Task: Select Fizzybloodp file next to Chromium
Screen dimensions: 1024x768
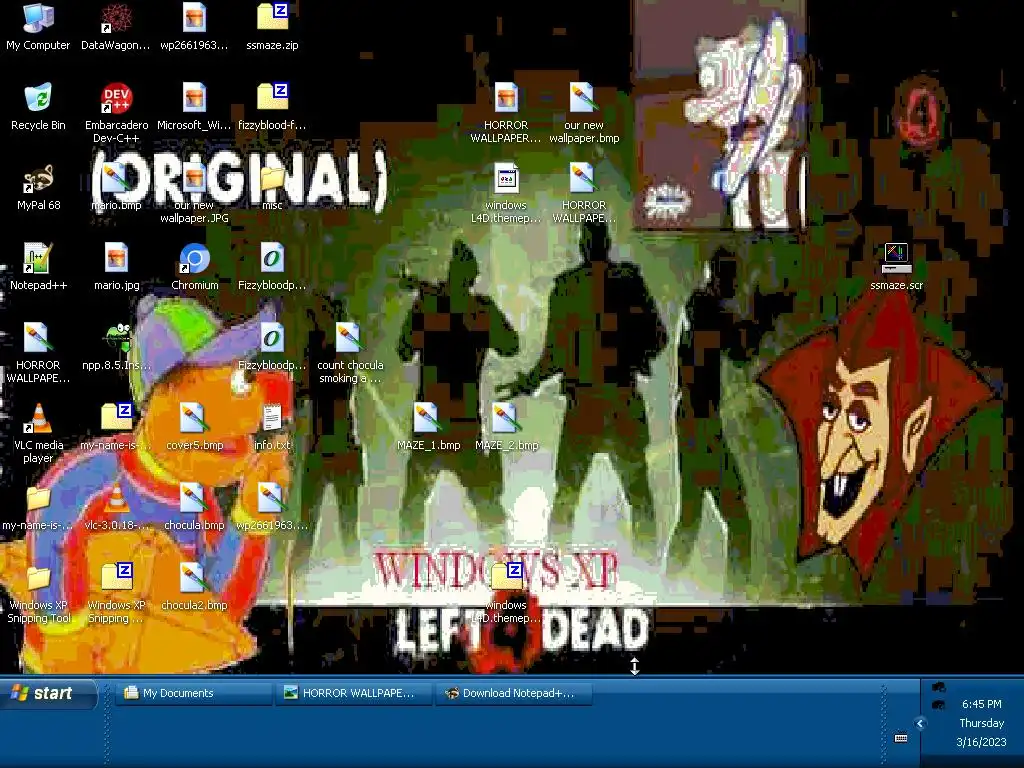Action: [x=272, y=258]
